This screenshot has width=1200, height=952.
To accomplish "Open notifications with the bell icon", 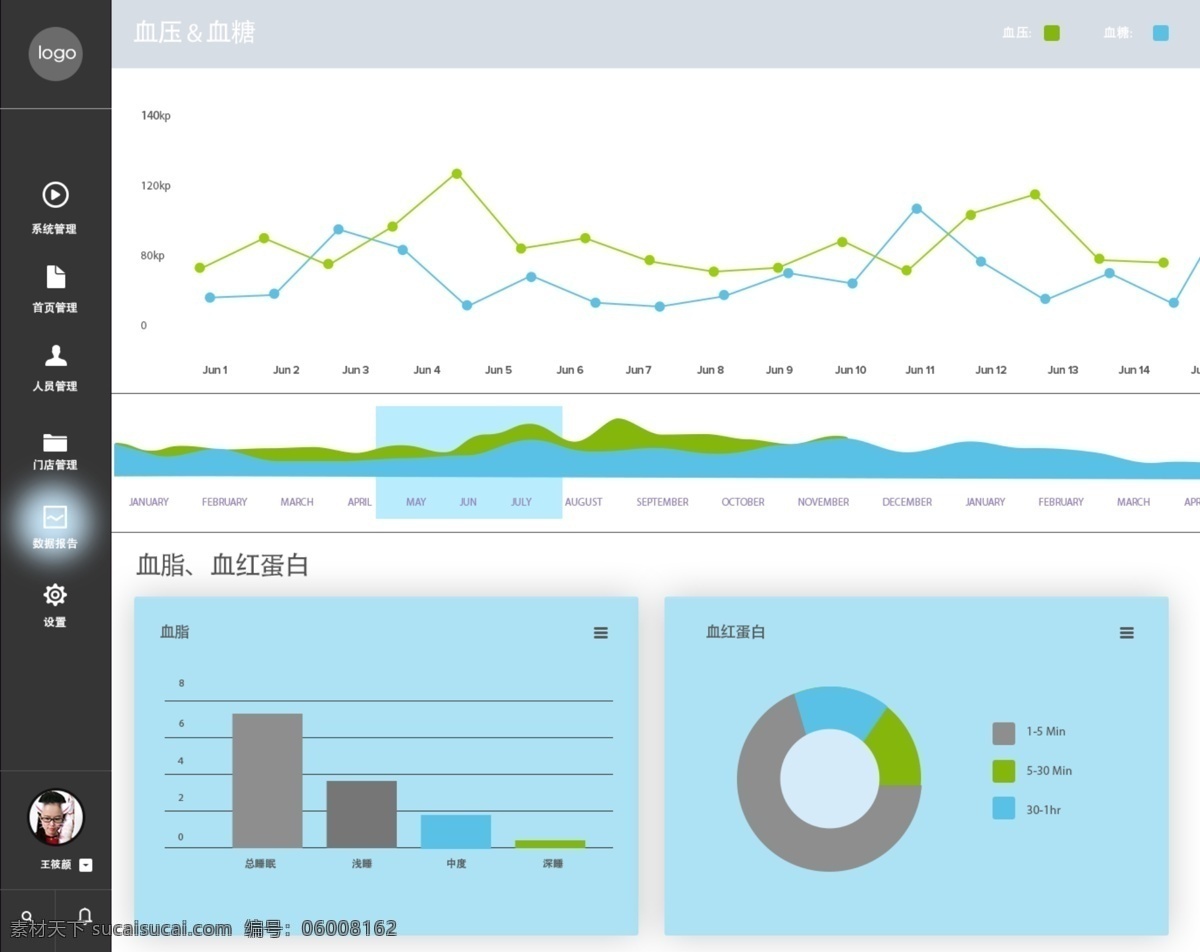I will pos(85,917).
